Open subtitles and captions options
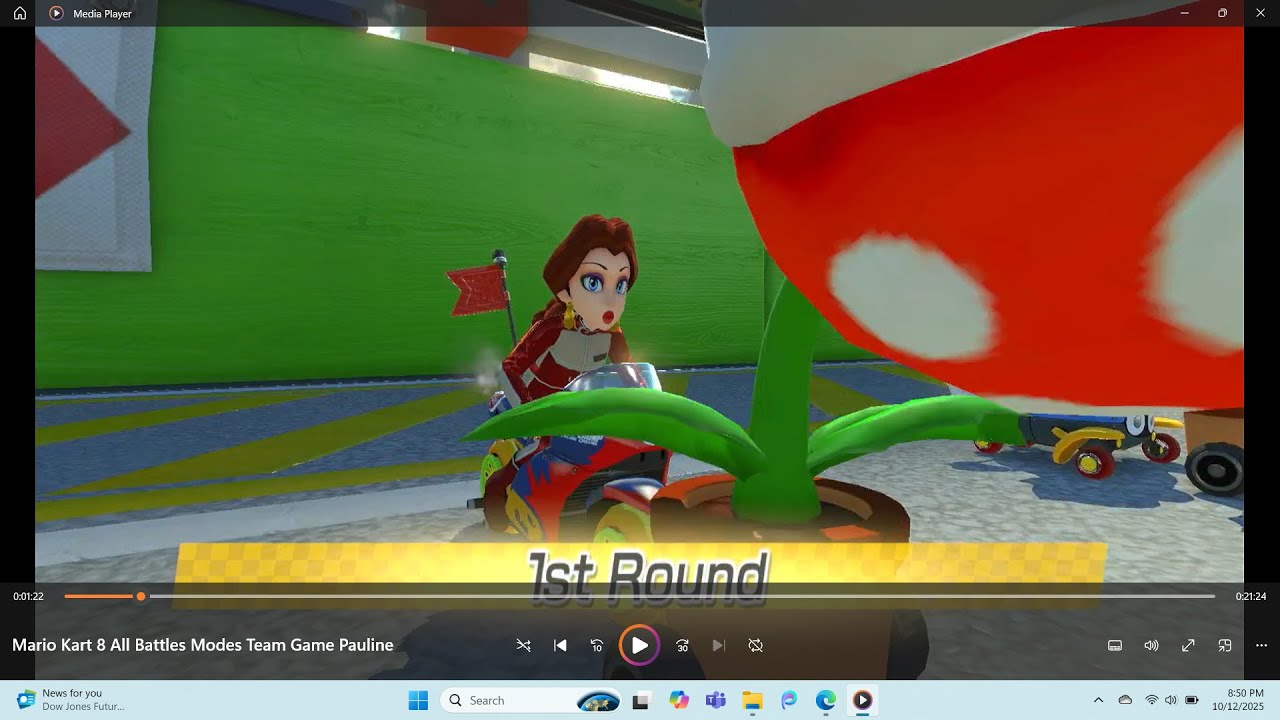1280x720 pixels. (1115, 645)
